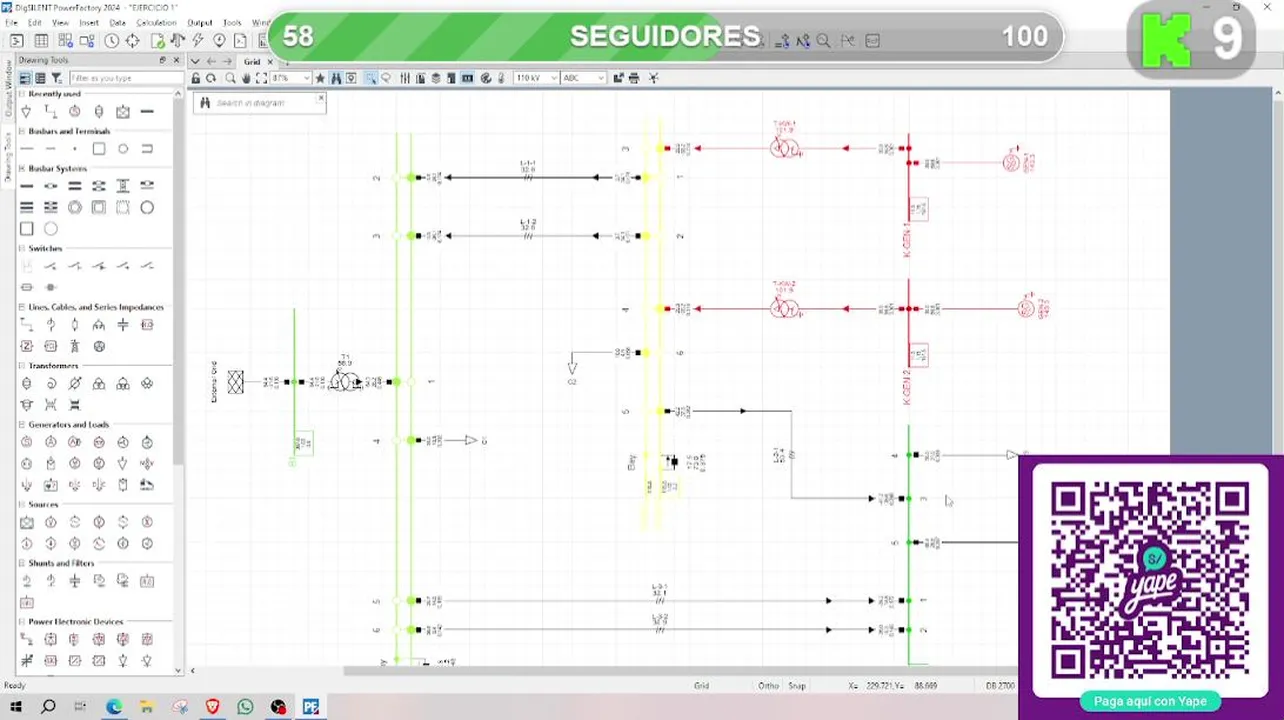
Task: Open the Output Window icon in main toolbar
Action: pyautogui.click(x=17, y=41)
